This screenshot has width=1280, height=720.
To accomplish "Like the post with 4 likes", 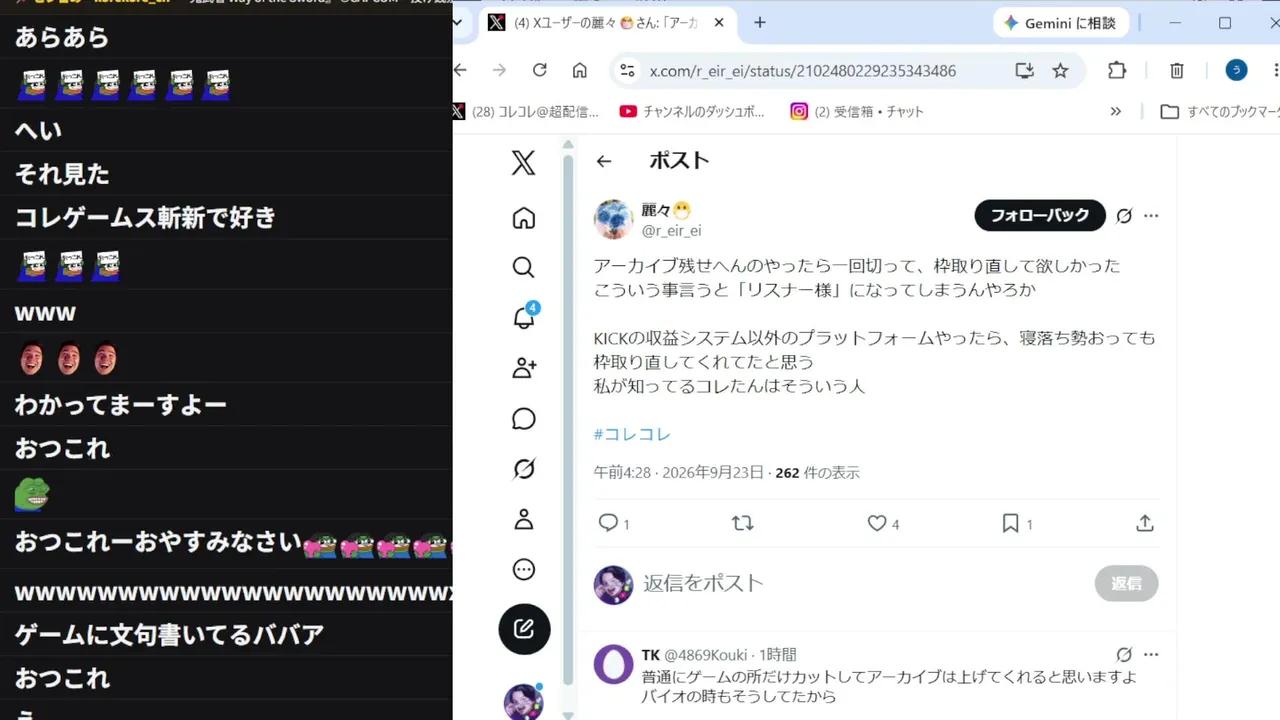I will pos(877,523).
